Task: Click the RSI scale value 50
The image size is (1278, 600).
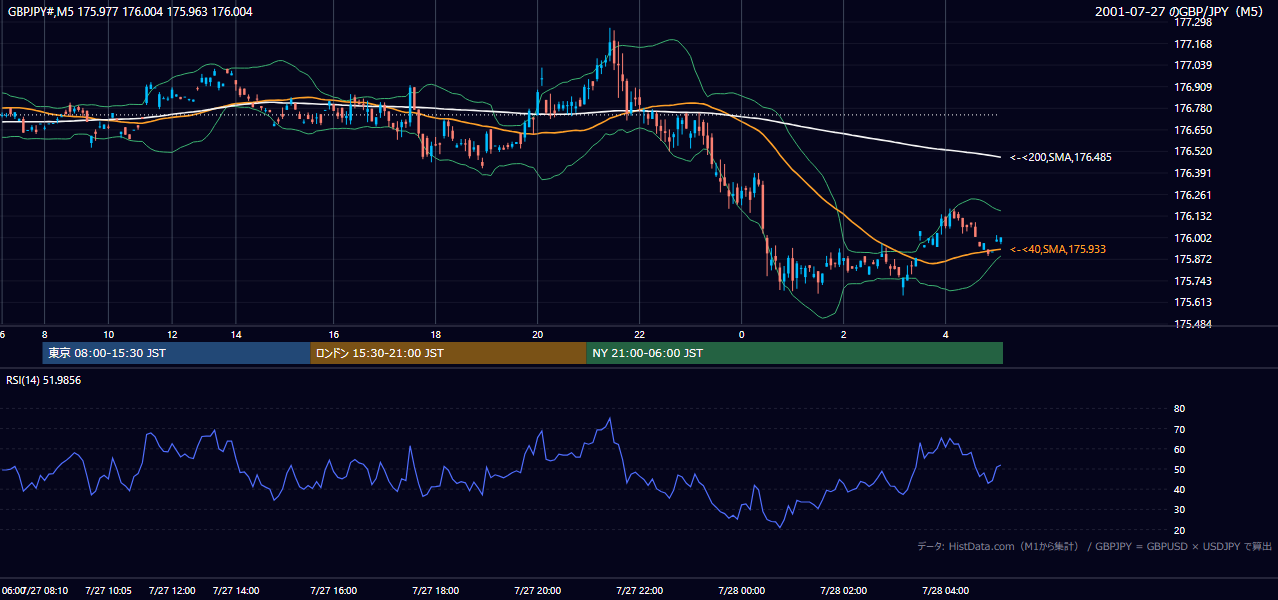Action: pyautogui.click(x=1179, y=469)
